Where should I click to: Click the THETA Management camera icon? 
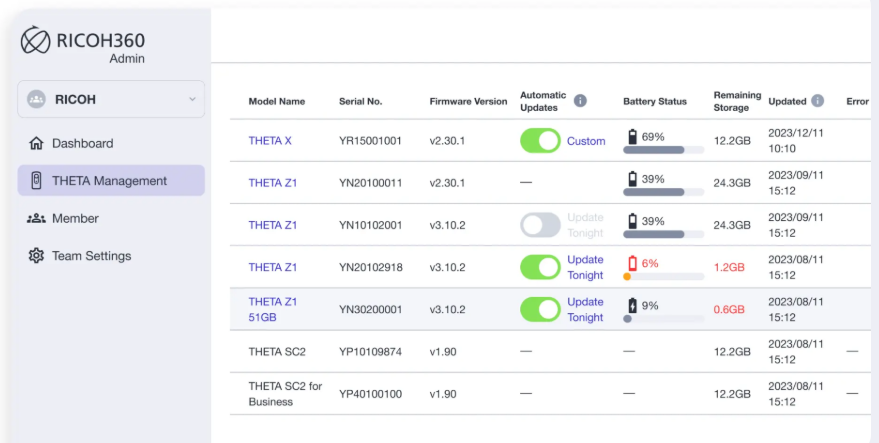tap(36, 181)
